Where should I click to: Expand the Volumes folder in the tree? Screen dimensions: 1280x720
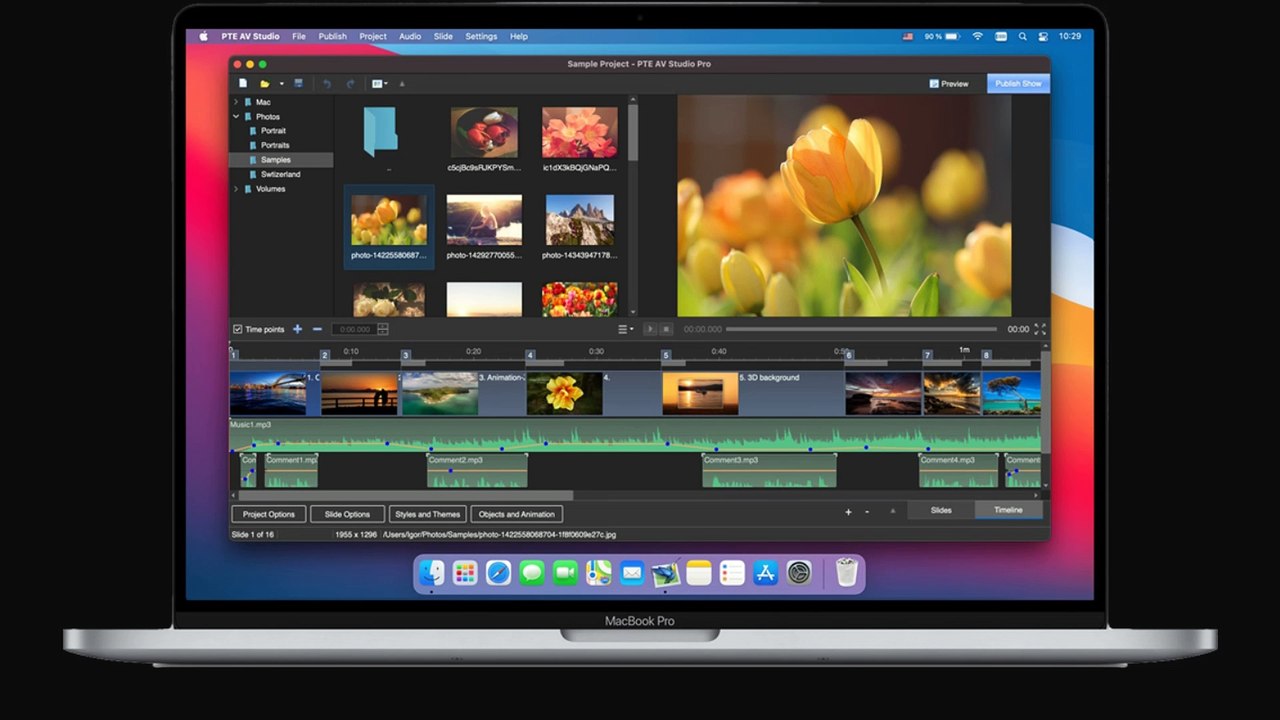(x=236, y=189)
